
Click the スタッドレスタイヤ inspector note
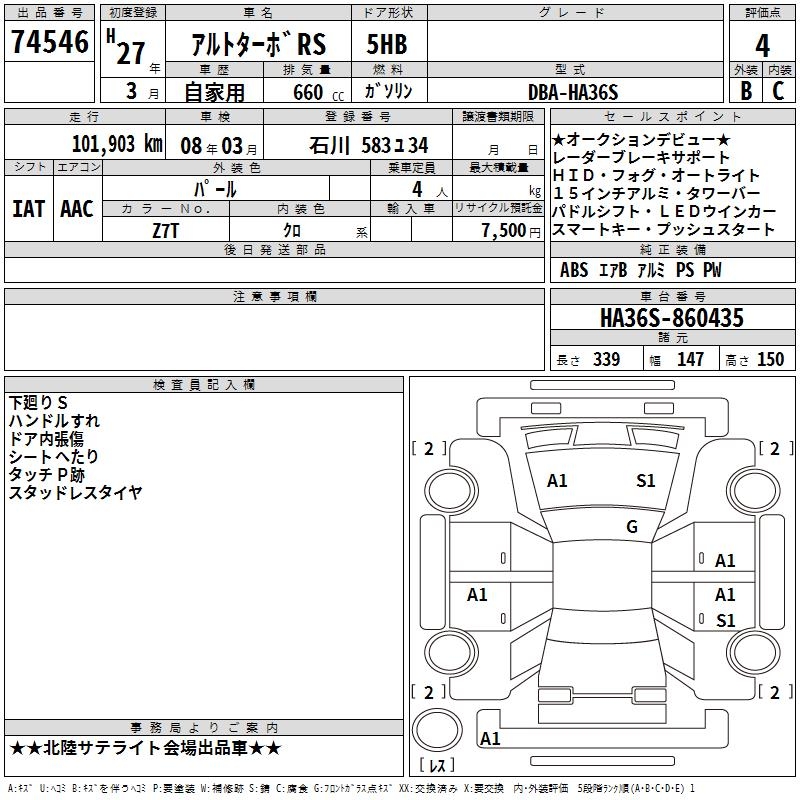pos(75,492)
